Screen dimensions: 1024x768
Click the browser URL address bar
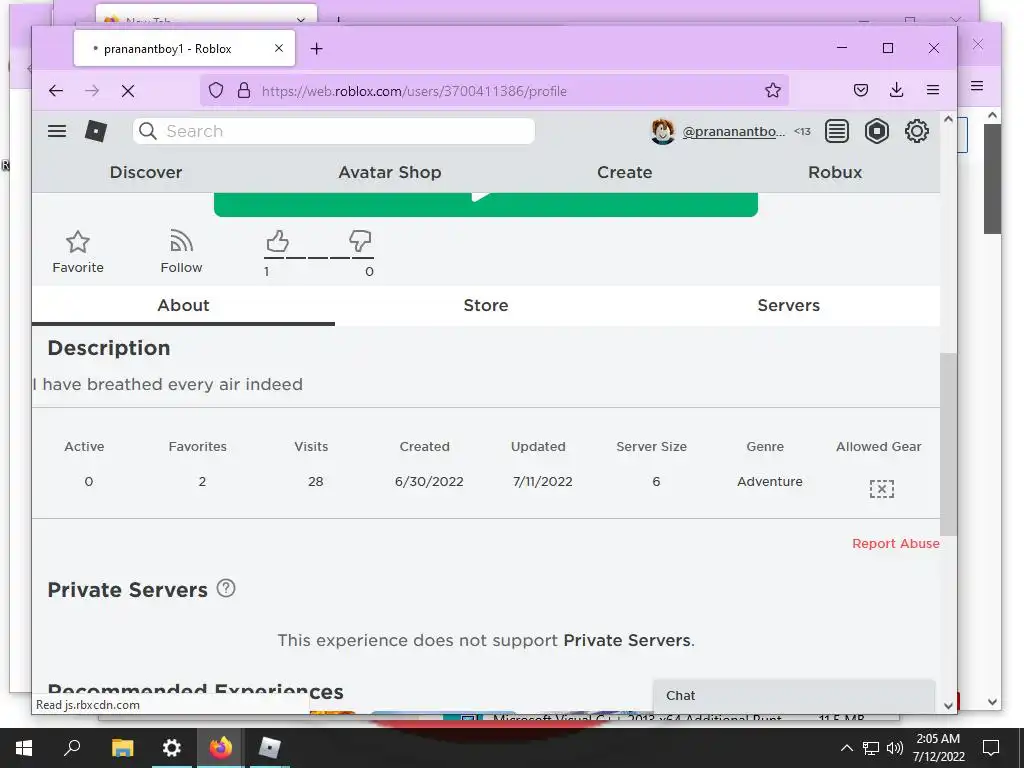coord(494,91)
